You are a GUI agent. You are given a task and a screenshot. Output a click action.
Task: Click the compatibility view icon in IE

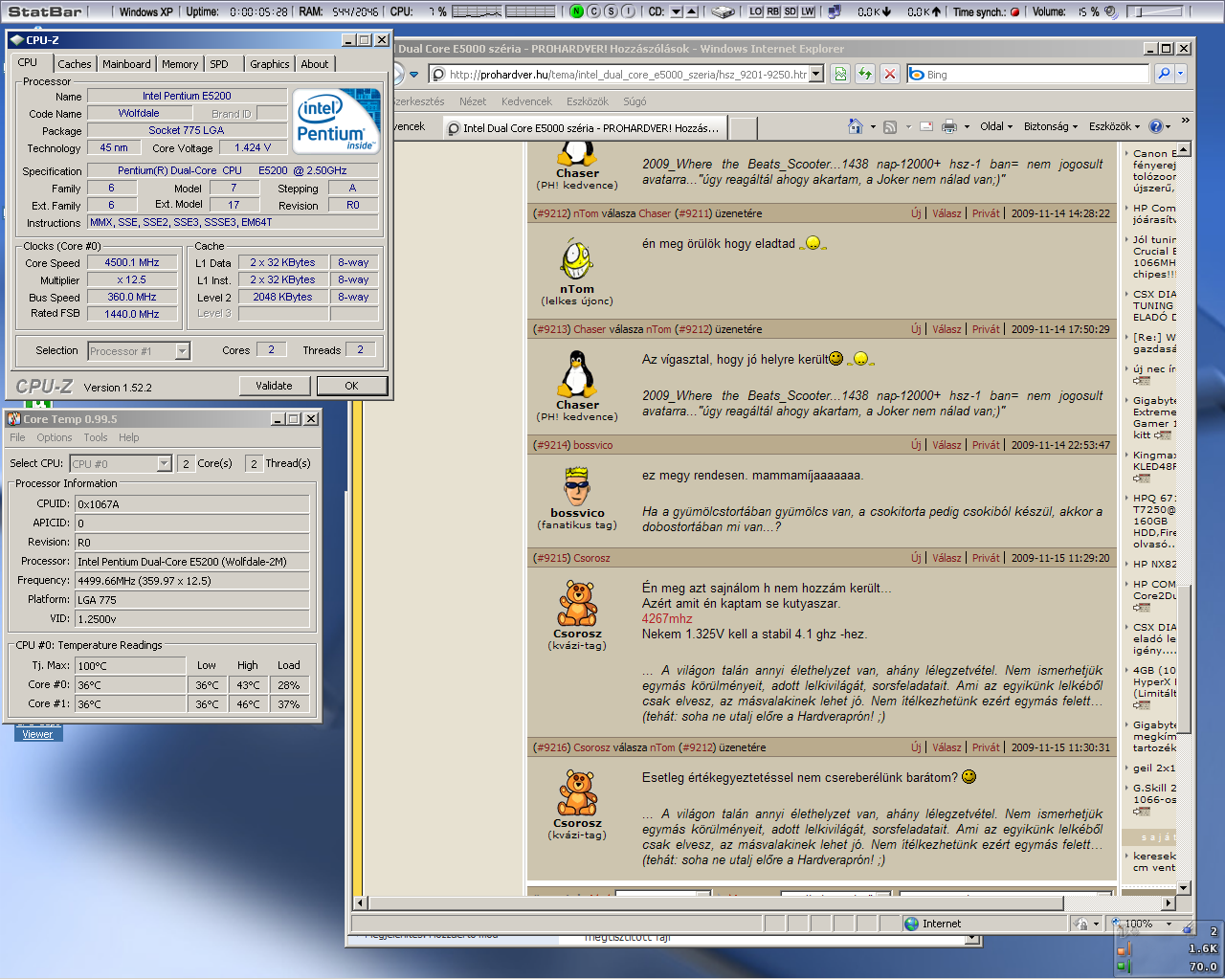coord(840,74)
